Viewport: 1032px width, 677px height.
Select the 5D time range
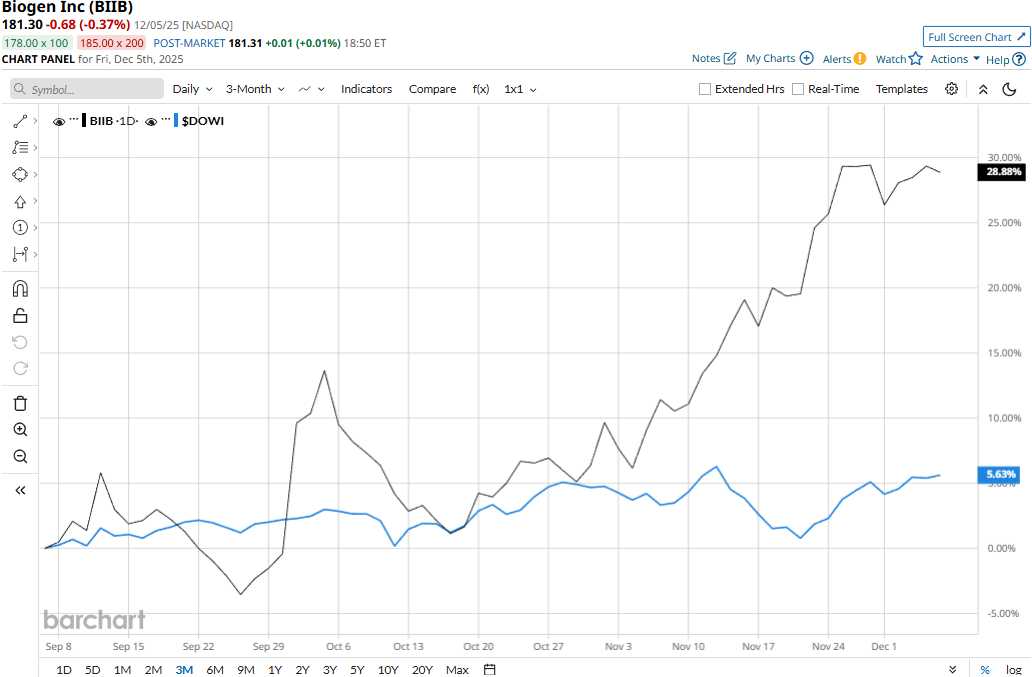(x=92, y=670)
